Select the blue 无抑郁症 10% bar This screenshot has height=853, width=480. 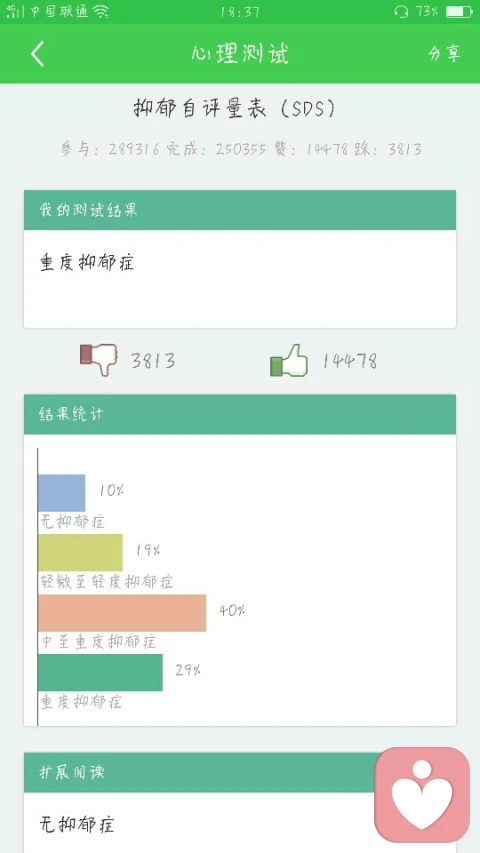tap(61, 493)
